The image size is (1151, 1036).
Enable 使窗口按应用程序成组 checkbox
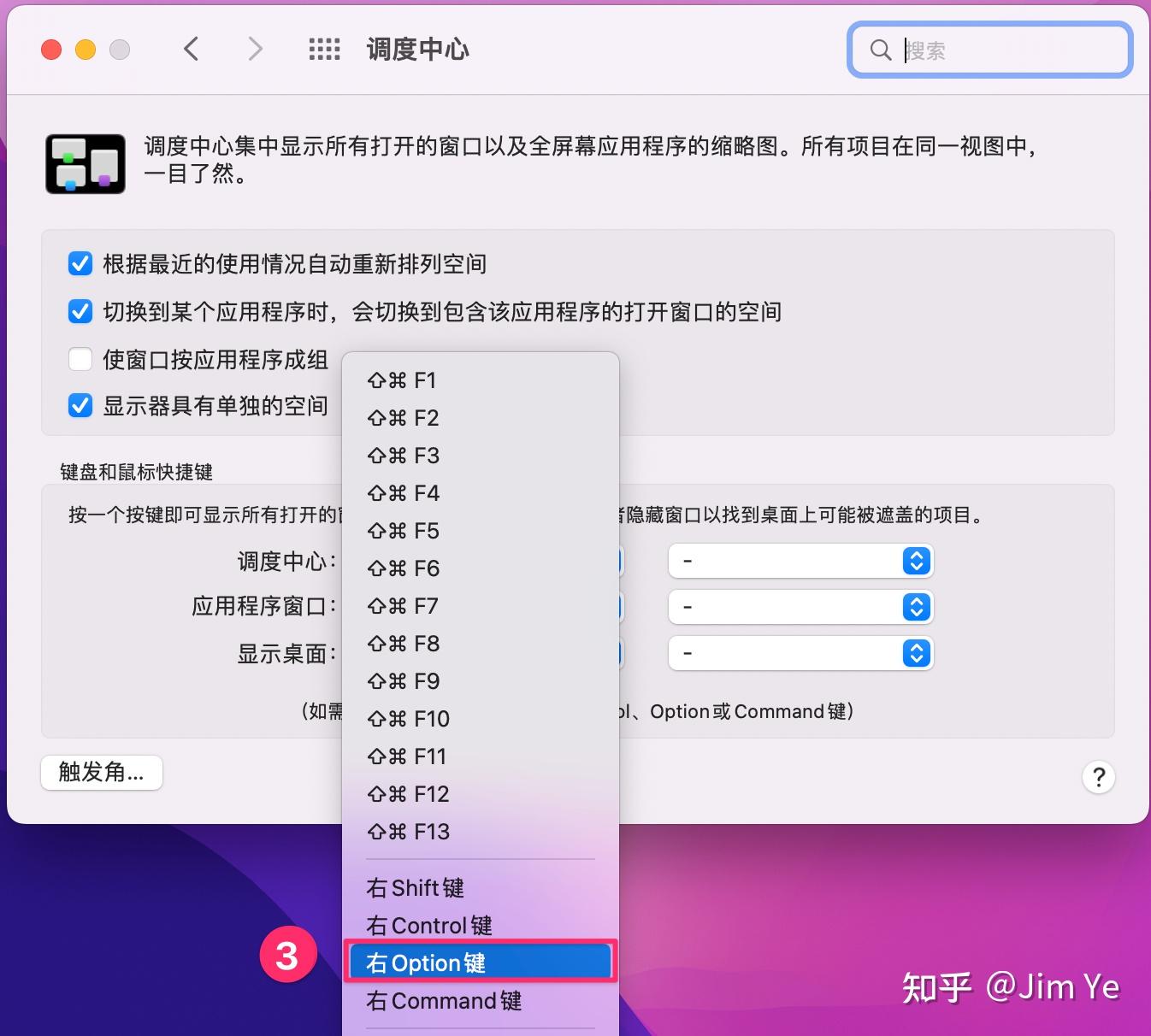[x=80, y=359]
